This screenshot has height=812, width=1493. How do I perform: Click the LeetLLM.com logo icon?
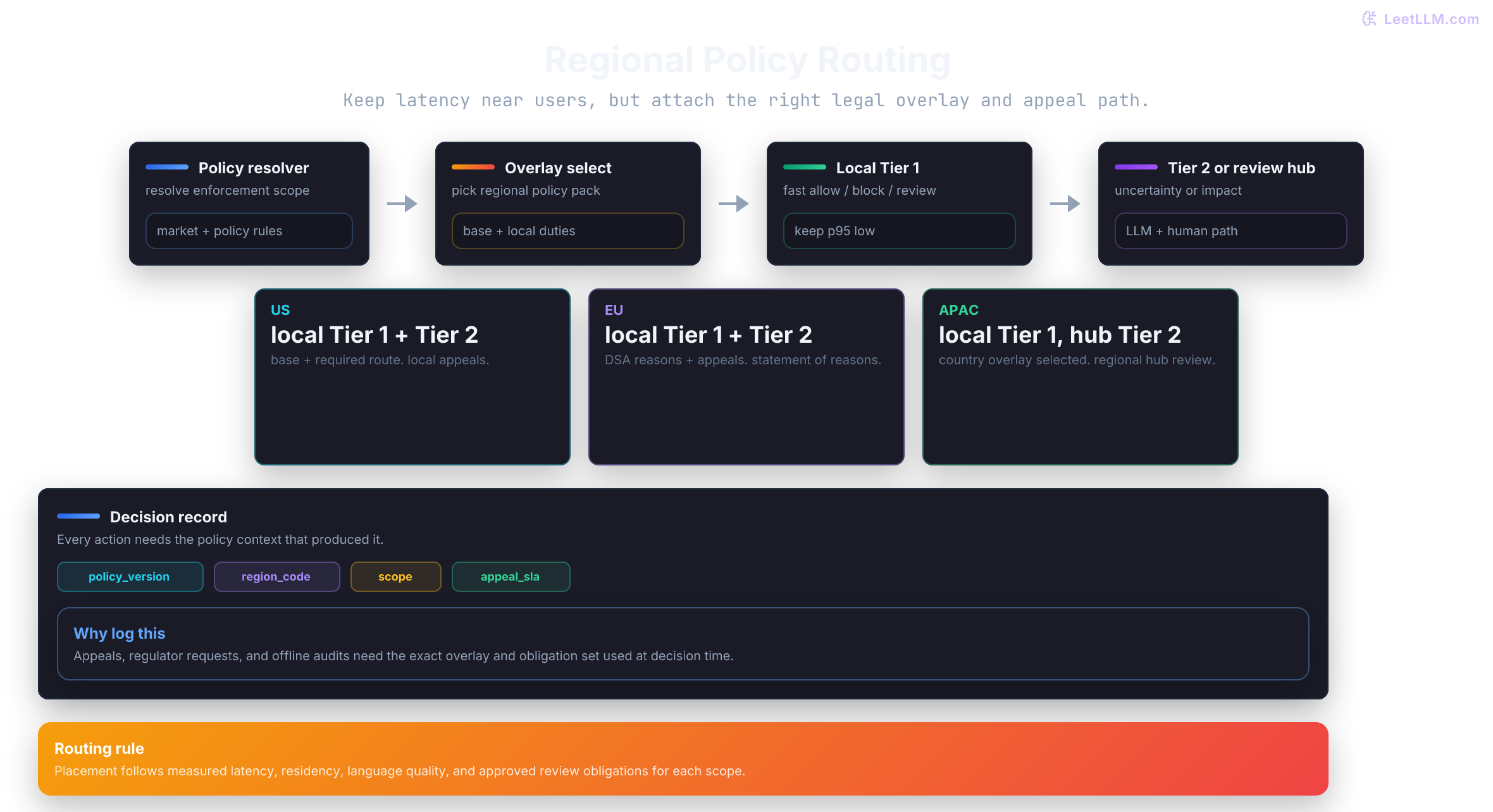pos(1369,19)
